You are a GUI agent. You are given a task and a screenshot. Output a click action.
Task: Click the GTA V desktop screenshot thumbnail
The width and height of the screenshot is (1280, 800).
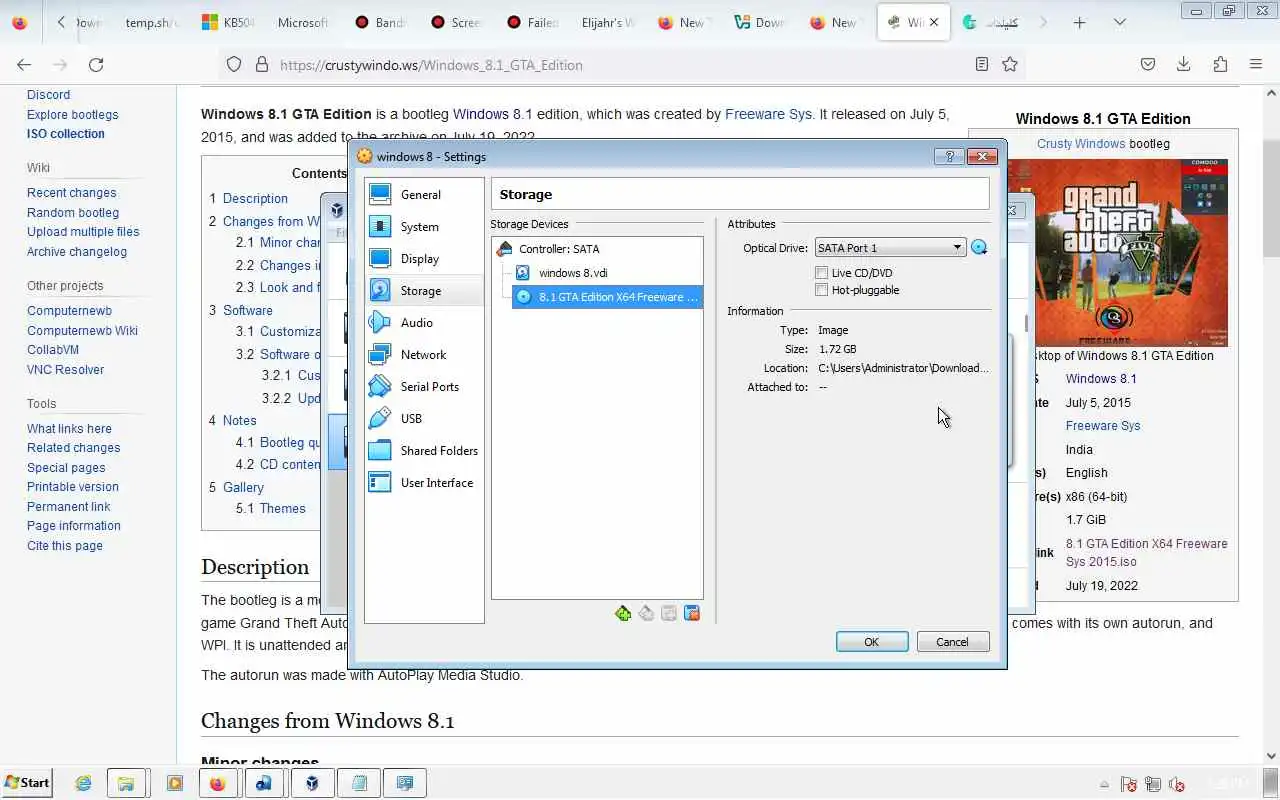tap(1130, 252)
